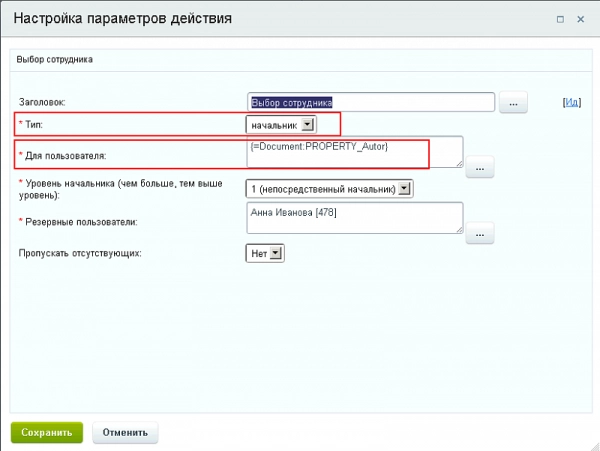
Task: Expand the Тип dropdown showing начальник
Action: 281,125
